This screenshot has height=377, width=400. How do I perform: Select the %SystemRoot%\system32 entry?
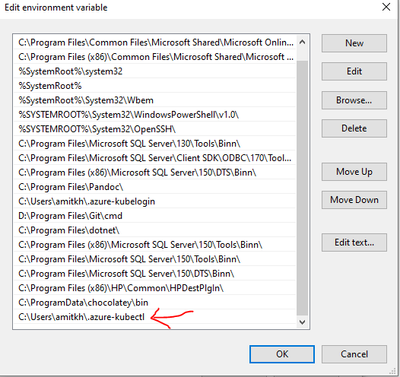click(x=155, y=71)
